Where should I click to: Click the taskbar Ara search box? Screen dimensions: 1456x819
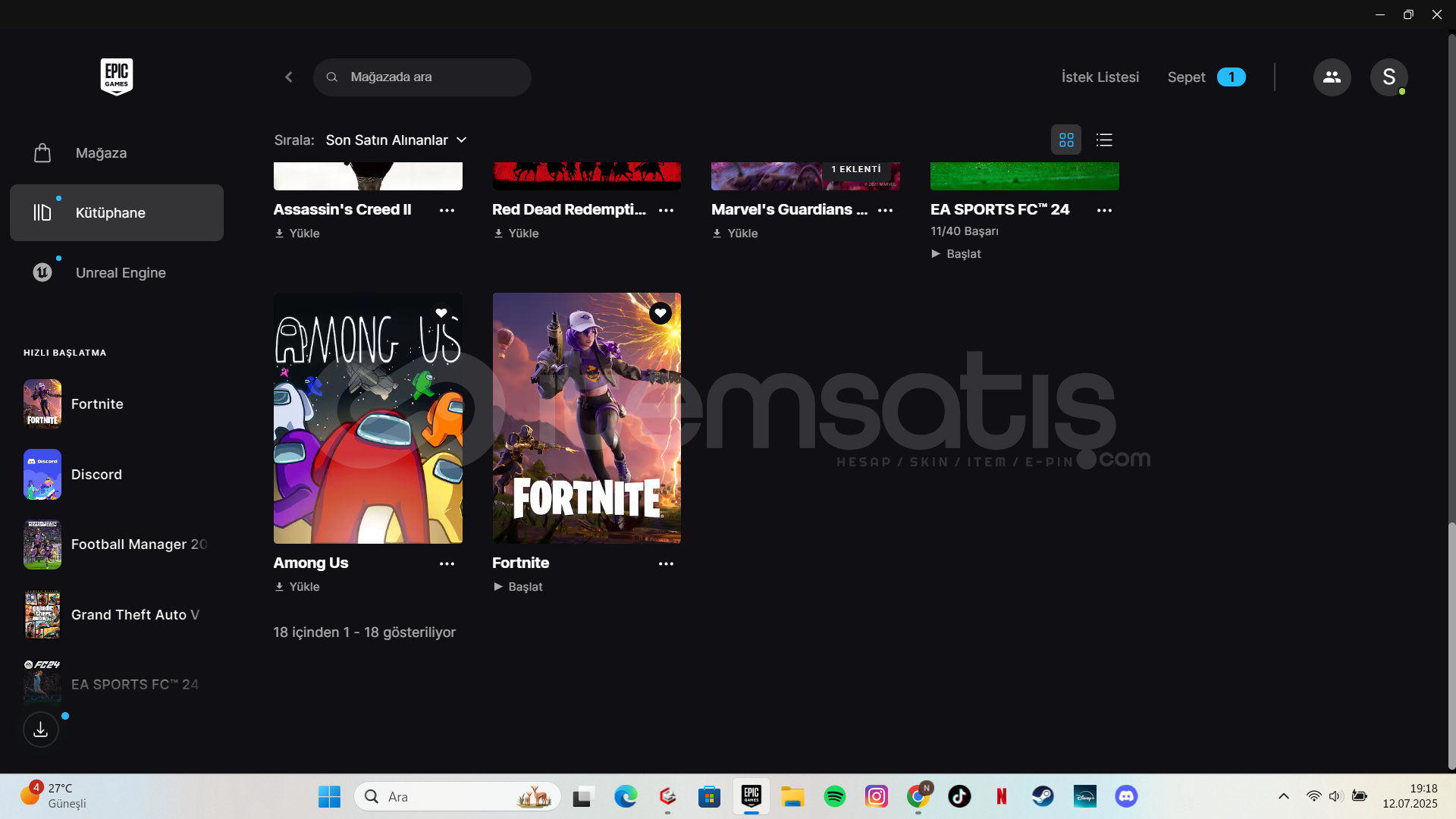[x=457, y=797]
